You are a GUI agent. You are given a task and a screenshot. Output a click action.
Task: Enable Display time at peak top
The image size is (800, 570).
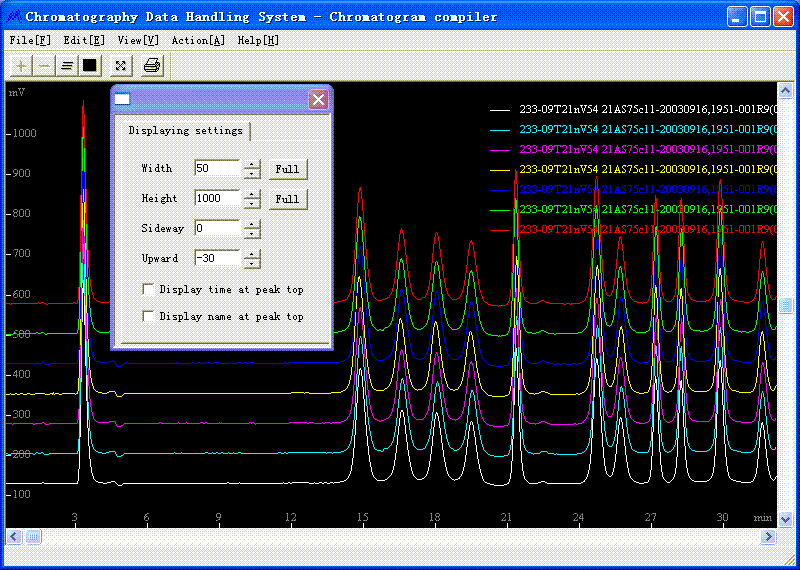tap(149, 290)
